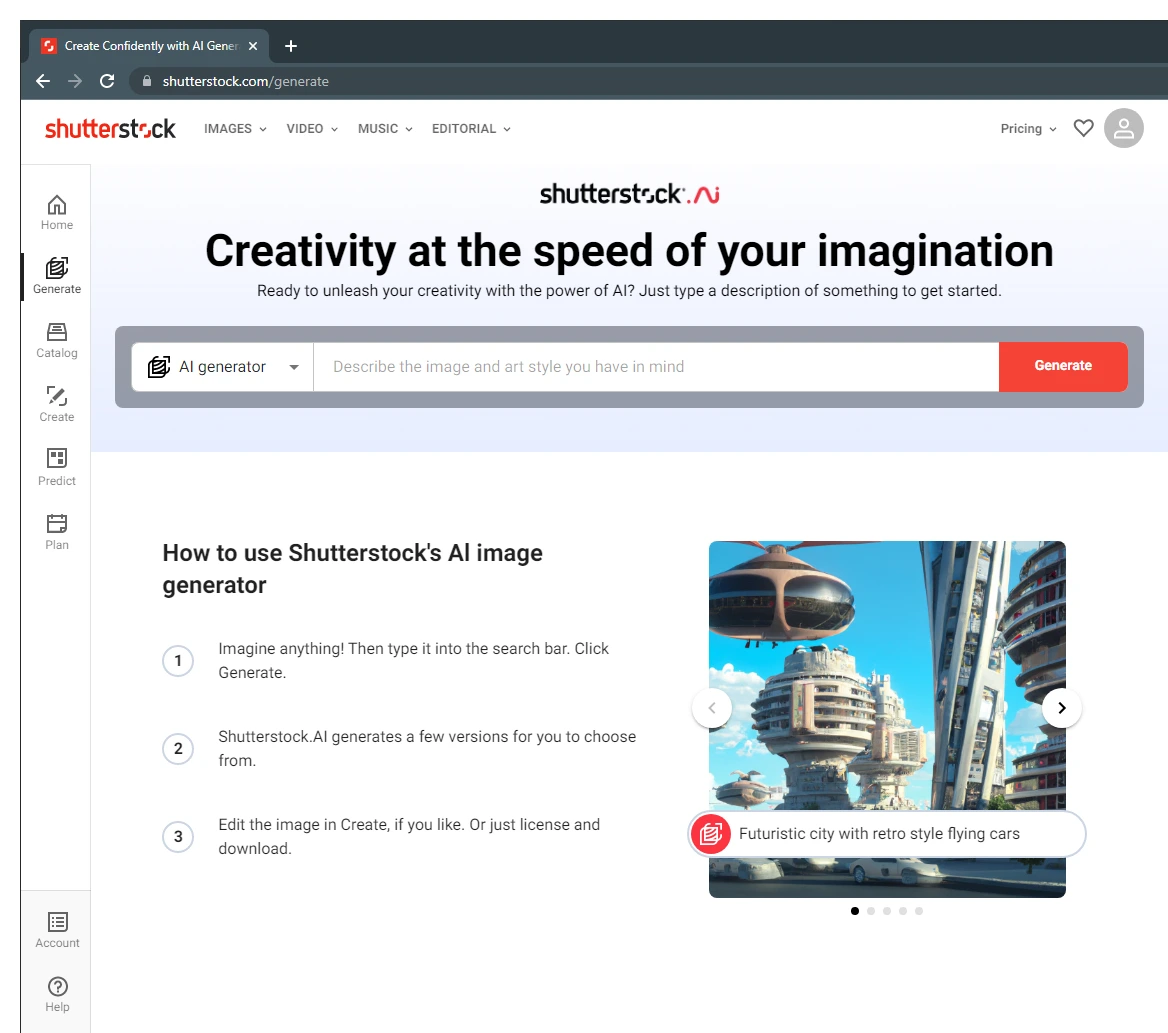The image size is (1168, 1033).
Task: Jump to the fourth carousel dot
Action: 903,911
